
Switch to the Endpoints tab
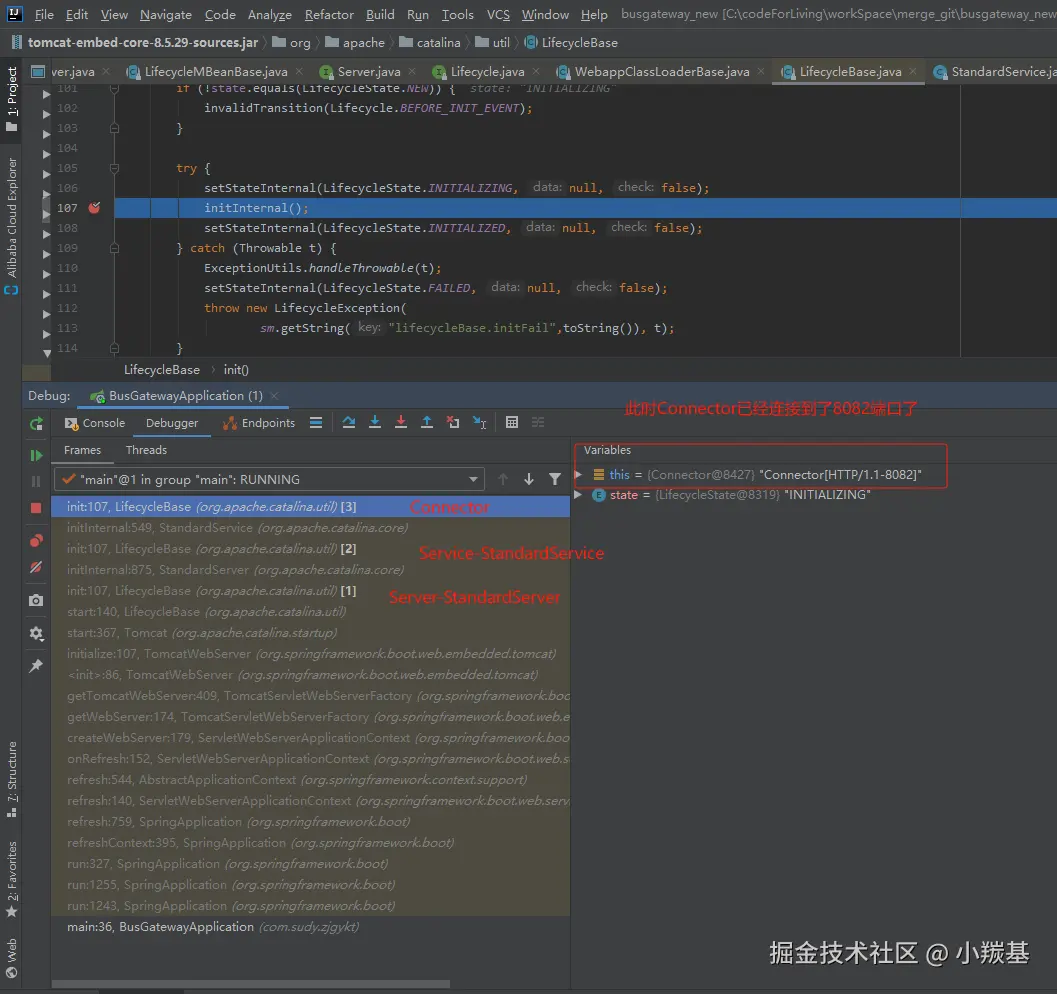[x=260, y=423]
